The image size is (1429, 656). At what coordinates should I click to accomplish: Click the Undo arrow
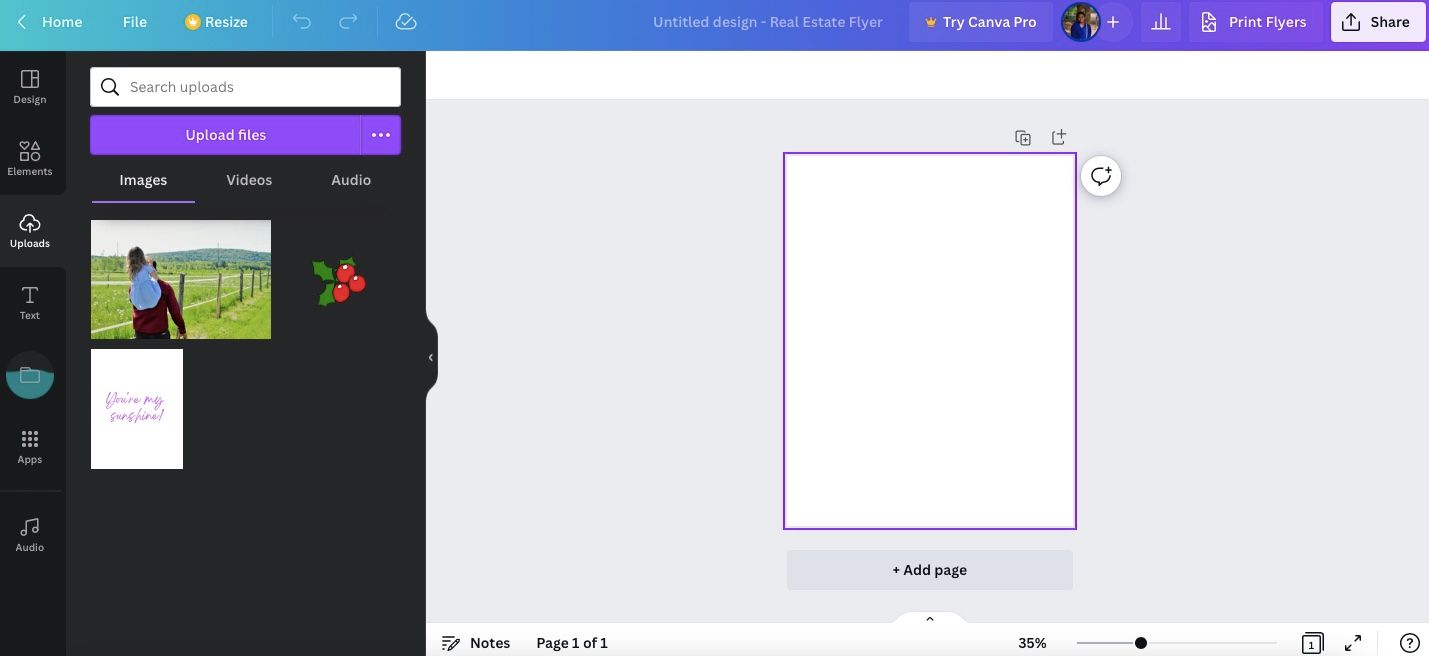click(x=302, y=22)
